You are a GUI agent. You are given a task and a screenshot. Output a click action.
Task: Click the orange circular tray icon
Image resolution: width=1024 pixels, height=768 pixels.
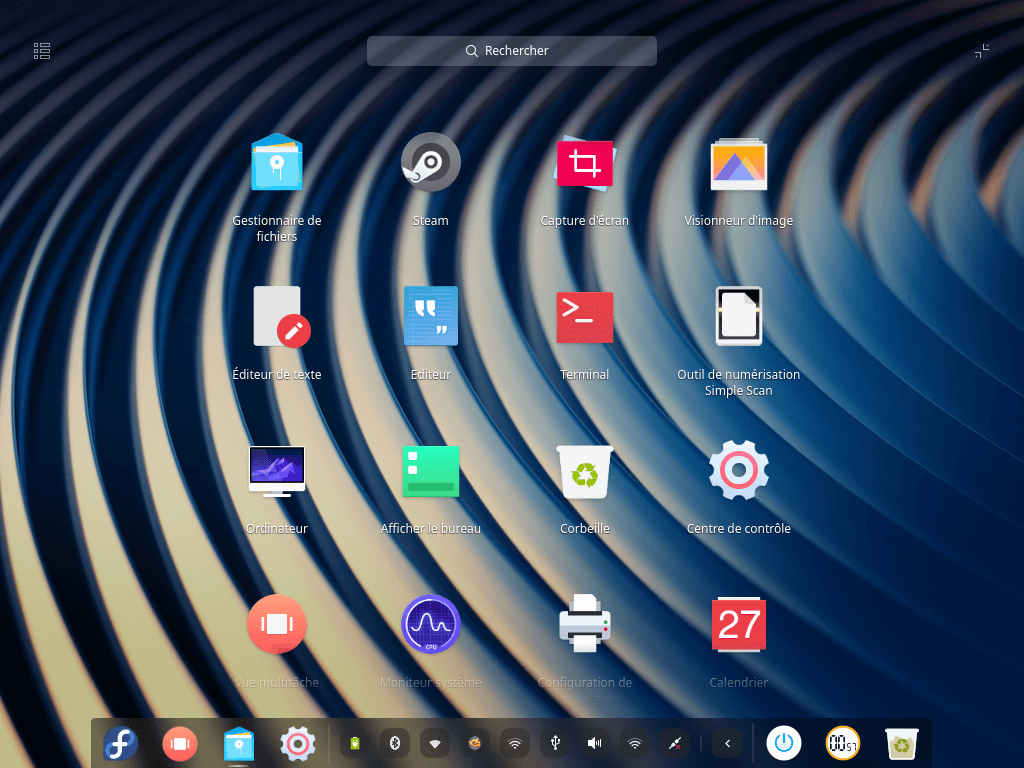[475, 743]
